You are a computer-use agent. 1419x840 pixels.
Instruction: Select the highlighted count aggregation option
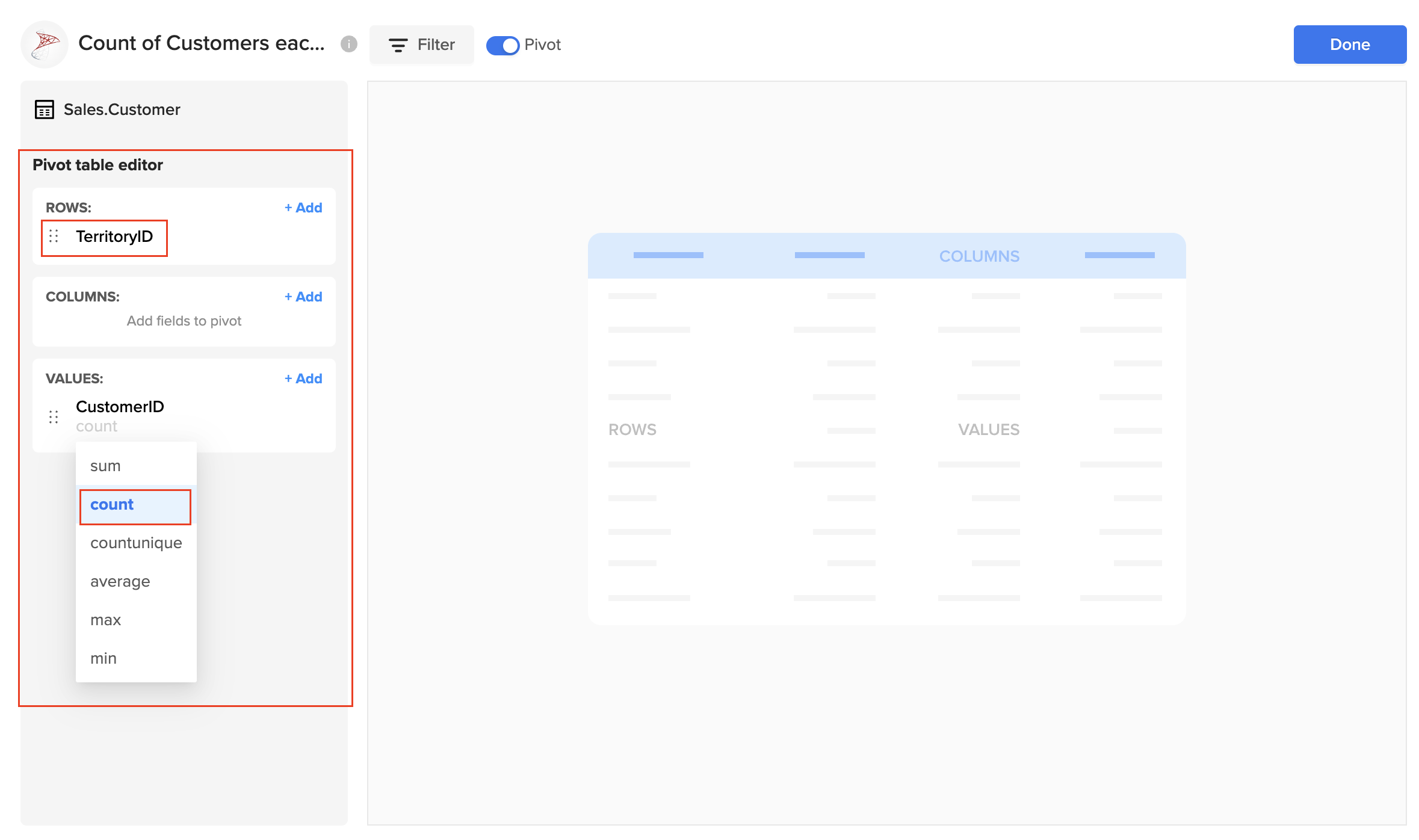coord(111,505)
